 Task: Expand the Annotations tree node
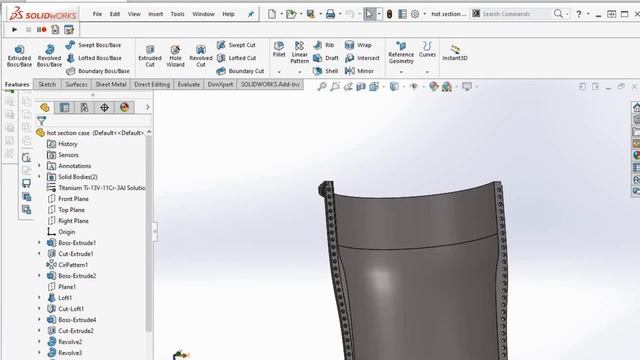pyautogui.click(x=40, y=166)
